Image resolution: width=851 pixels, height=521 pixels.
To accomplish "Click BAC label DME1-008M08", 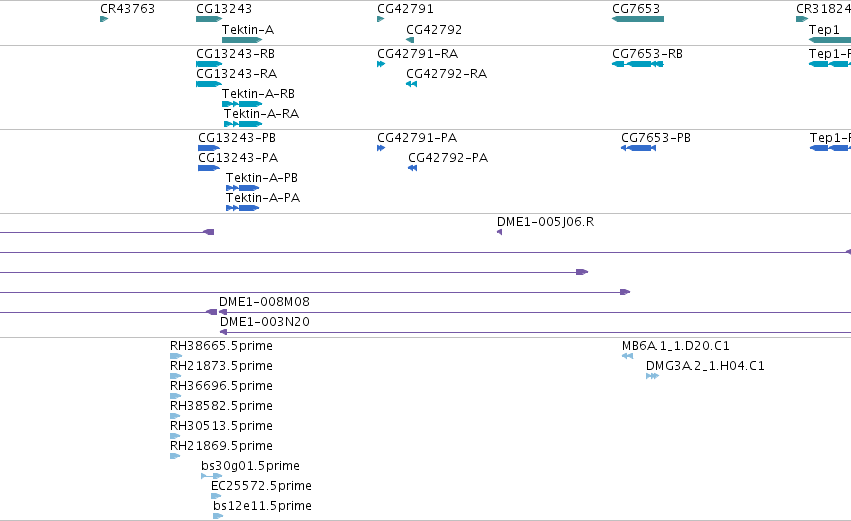I will pyautogui.click(x=264, y=302).
